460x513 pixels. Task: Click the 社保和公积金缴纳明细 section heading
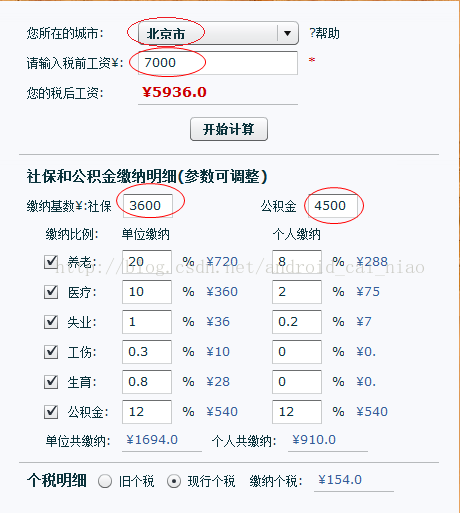(147, 176)
